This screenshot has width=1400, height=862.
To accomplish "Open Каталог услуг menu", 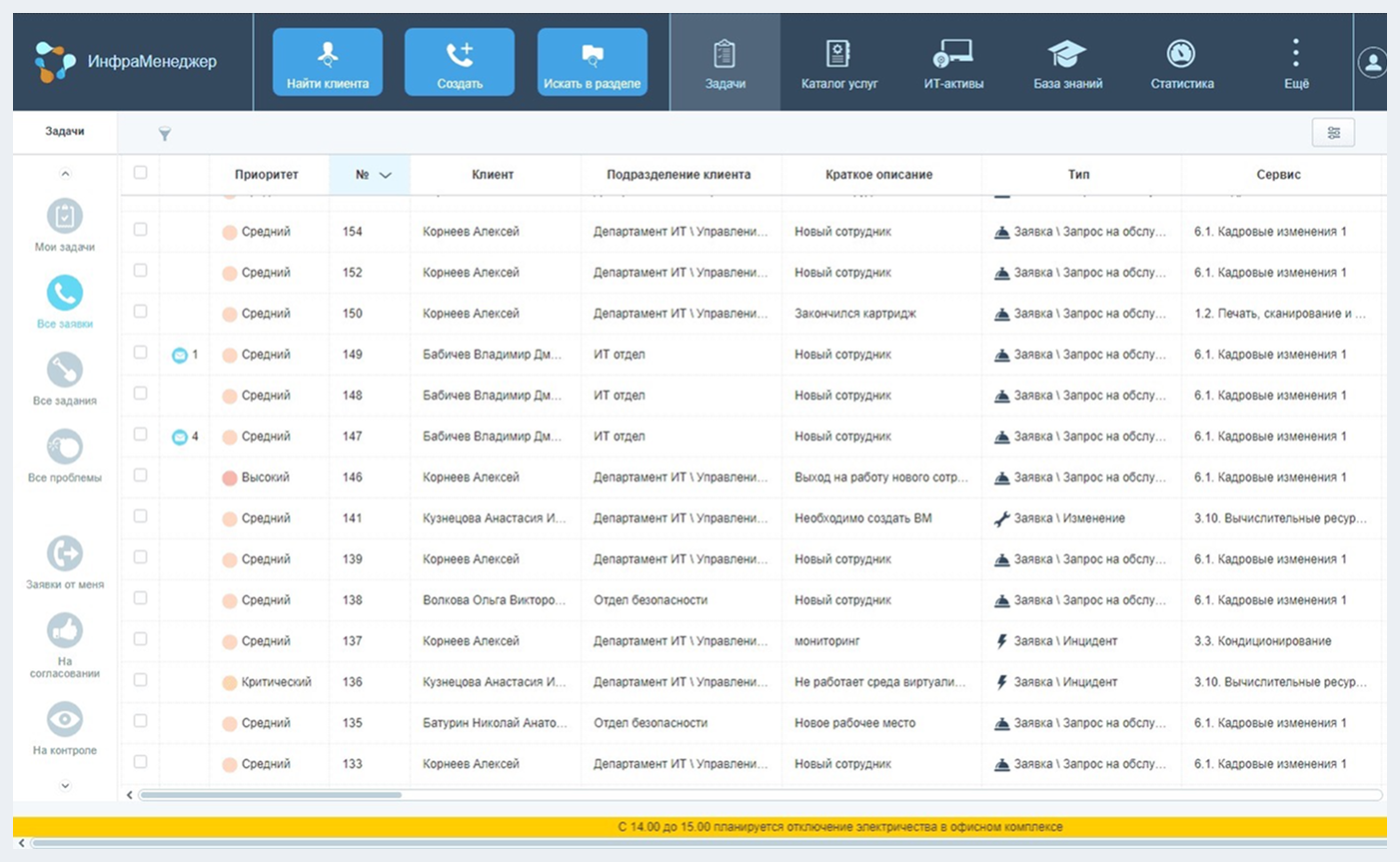I will (x=839, y=62).
